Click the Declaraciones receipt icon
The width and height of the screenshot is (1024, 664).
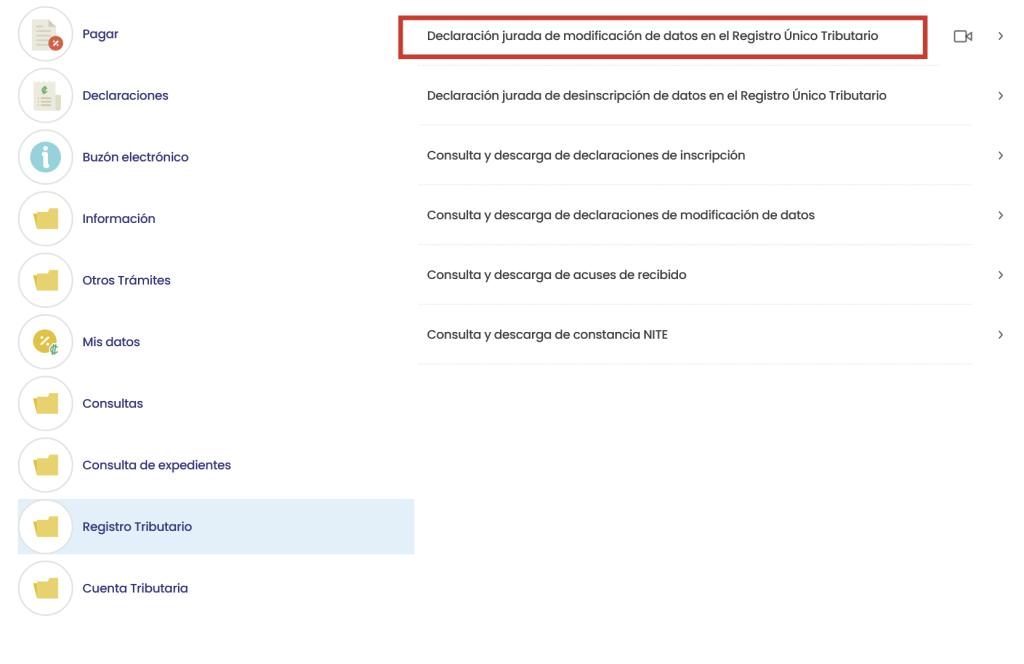(46, 96)
